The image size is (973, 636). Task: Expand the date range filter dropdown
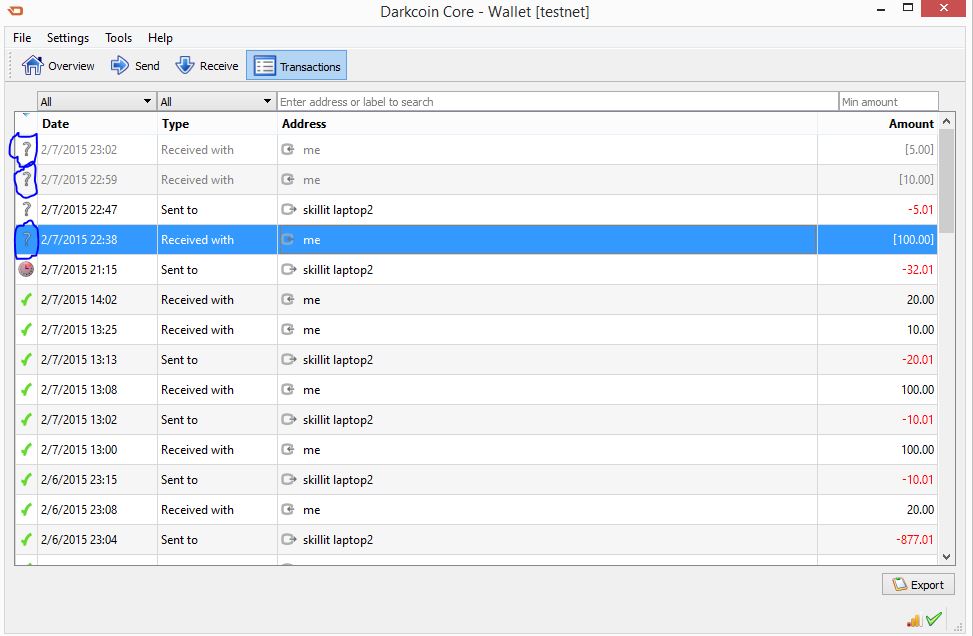pyautogui.click(x=96, y=101)
